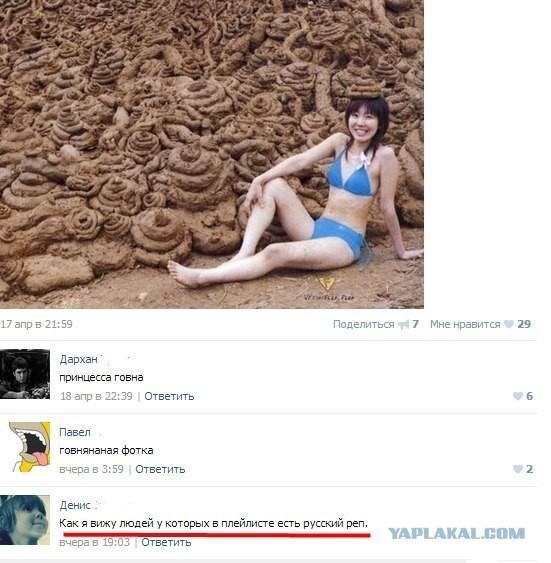Viewport: 551px width, 563px height.
Task: Click the Мне нравится link
Action: point(465,324)
